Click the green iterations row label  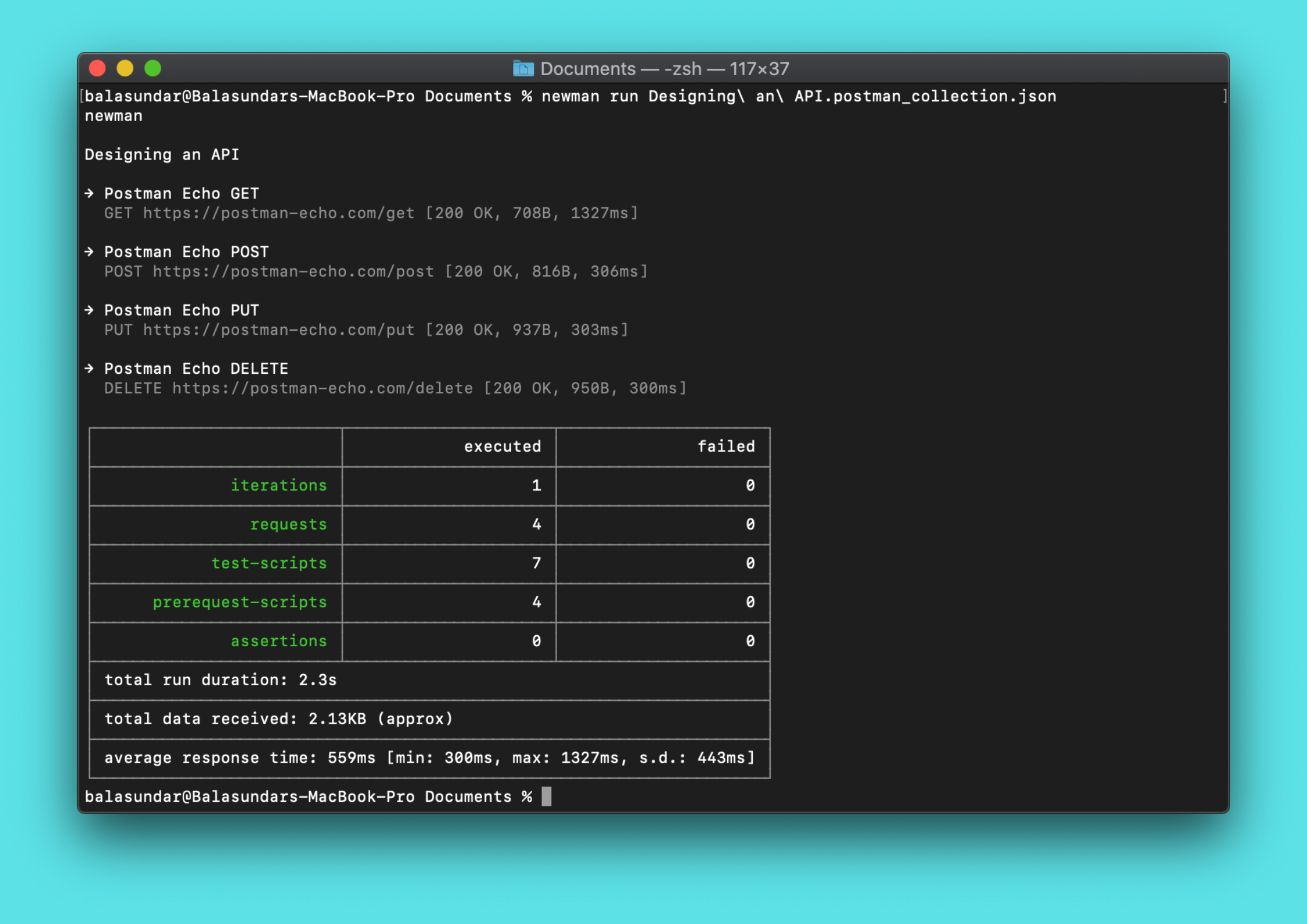click(279, 485)
